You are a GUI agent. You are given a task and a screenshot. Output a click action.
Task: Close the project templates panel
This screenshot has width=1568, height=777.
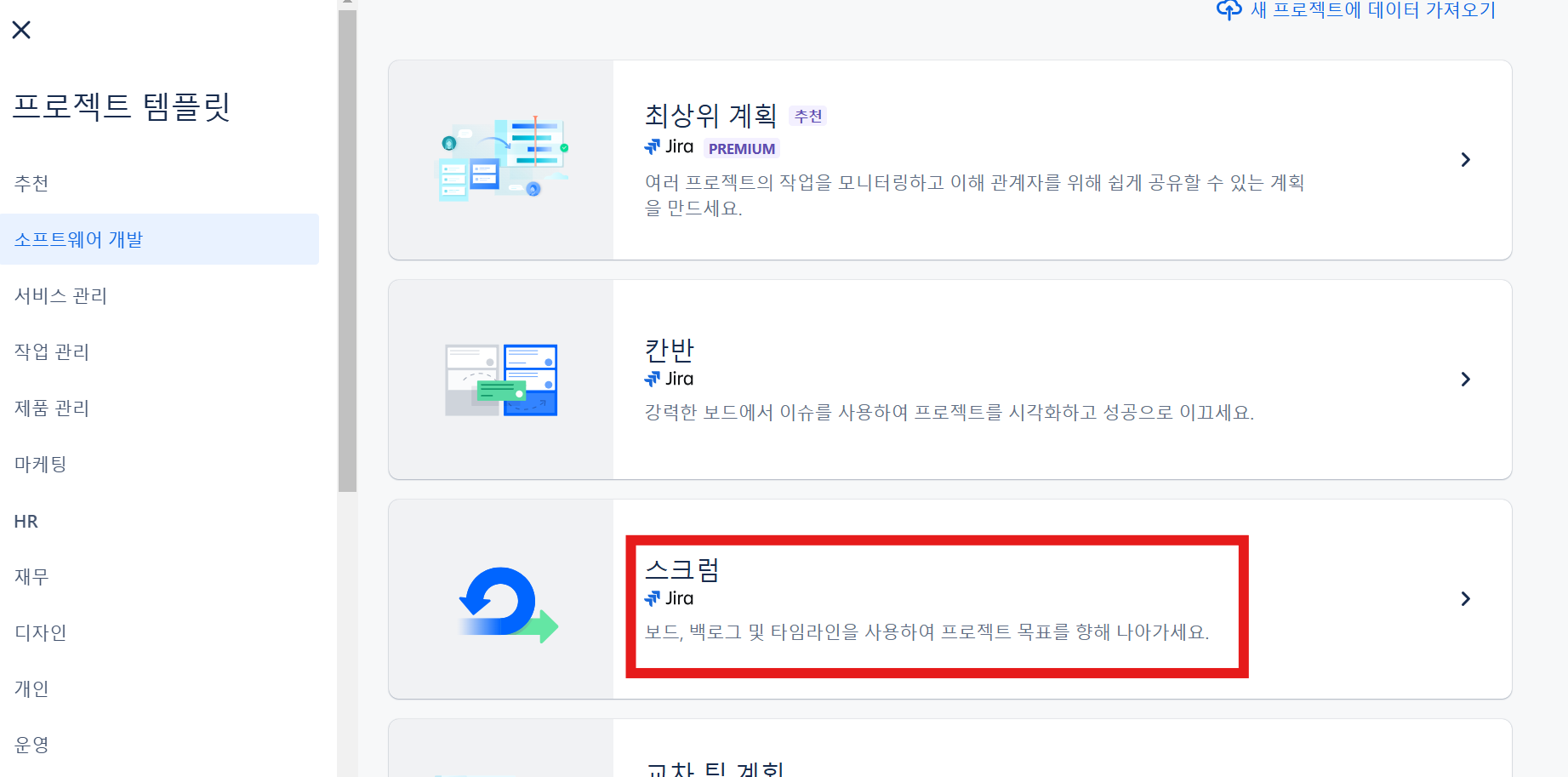(x=21, y=30)
